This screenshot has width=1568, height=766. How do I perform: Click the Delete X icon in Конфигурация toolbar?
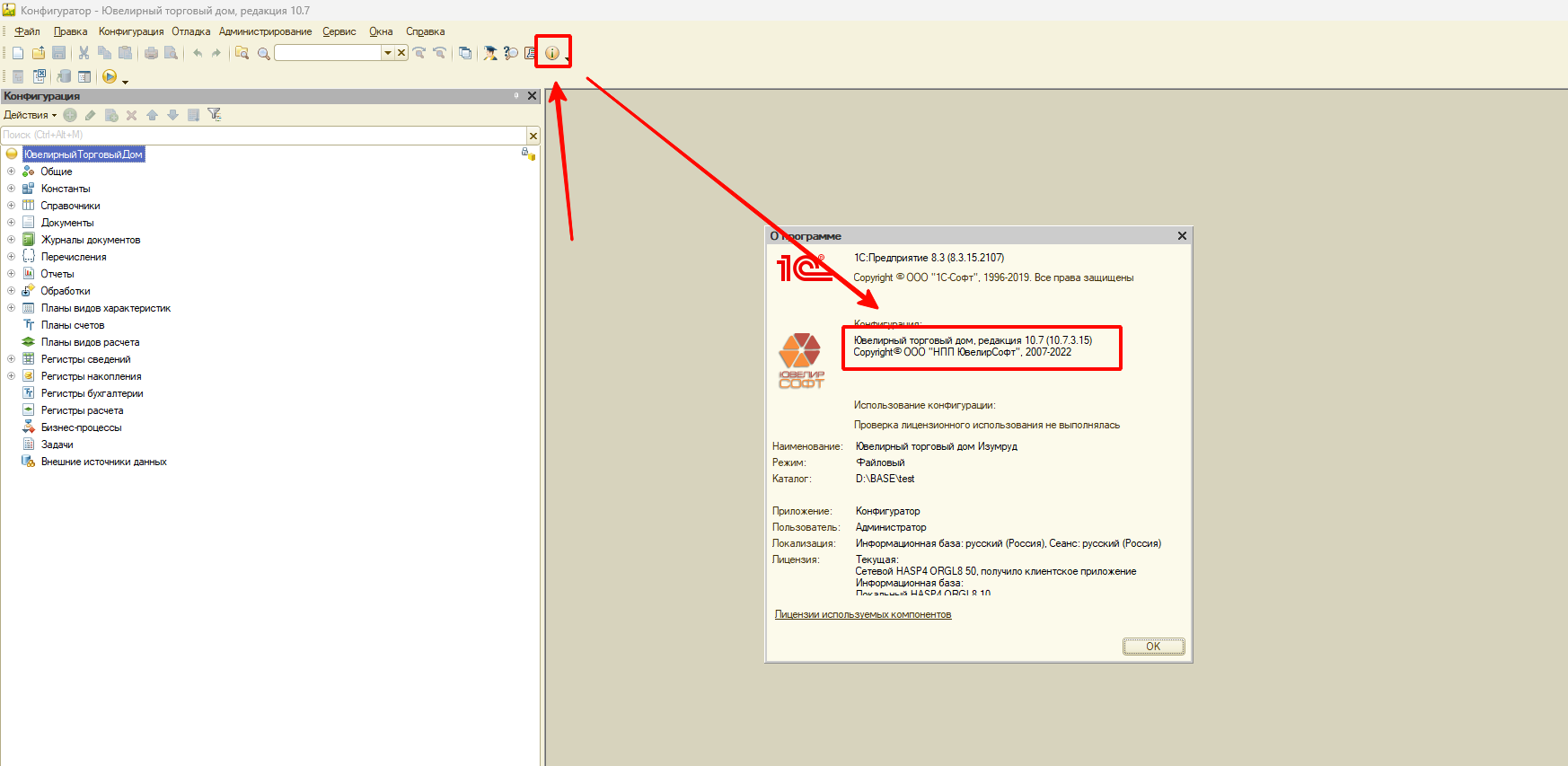click(x=131, y=115)
